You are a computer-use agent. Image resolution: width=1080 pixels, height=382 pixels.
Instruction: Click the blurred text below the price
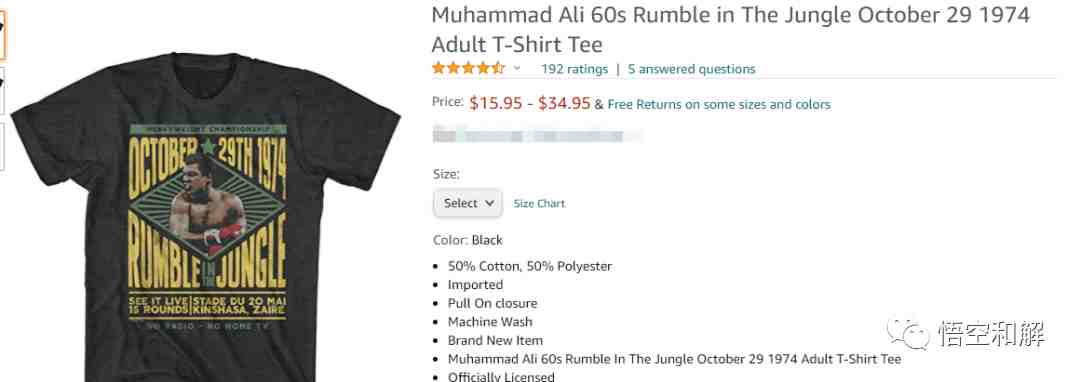(537, 134)
